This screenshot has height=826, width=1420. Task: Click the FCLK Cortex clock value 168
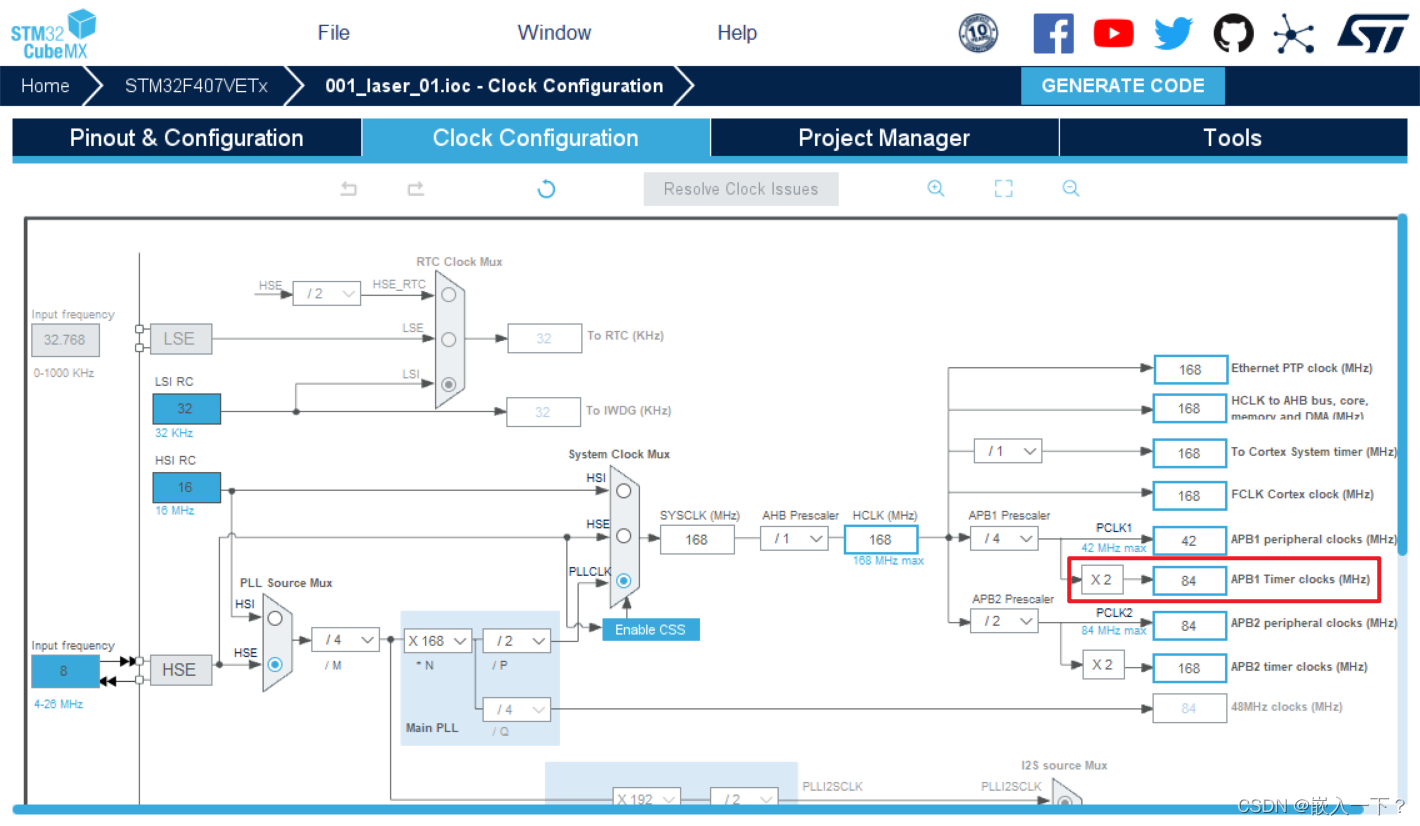click(1189, 496)
